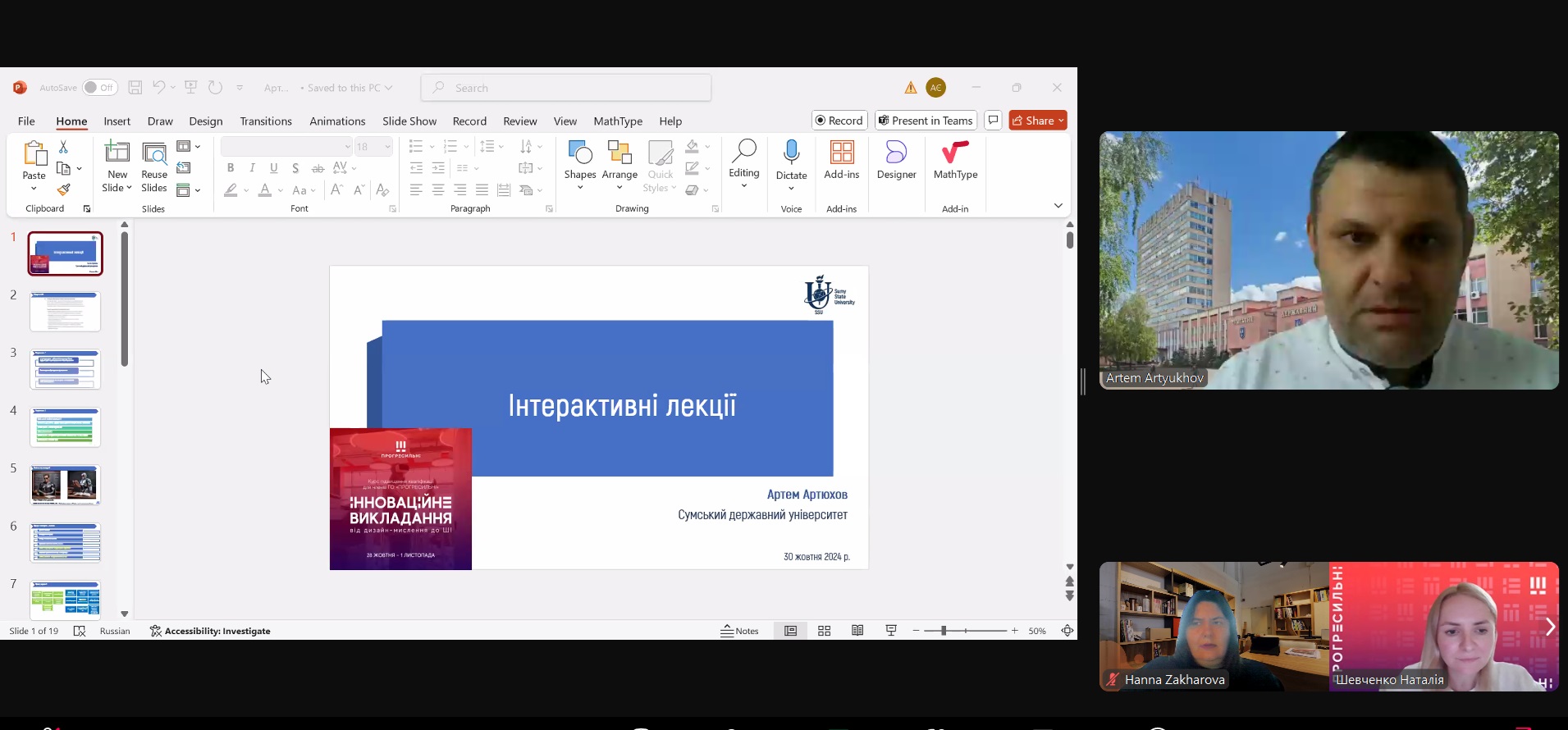Select slide 5 thumbnail

click(x=65, y=485)
